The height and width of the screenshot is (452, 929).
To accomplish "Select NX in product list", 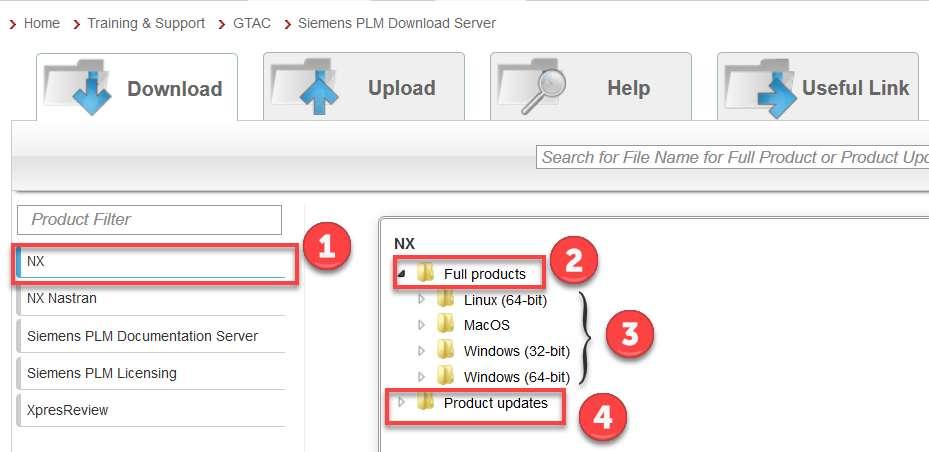I will tap(152, 261).
